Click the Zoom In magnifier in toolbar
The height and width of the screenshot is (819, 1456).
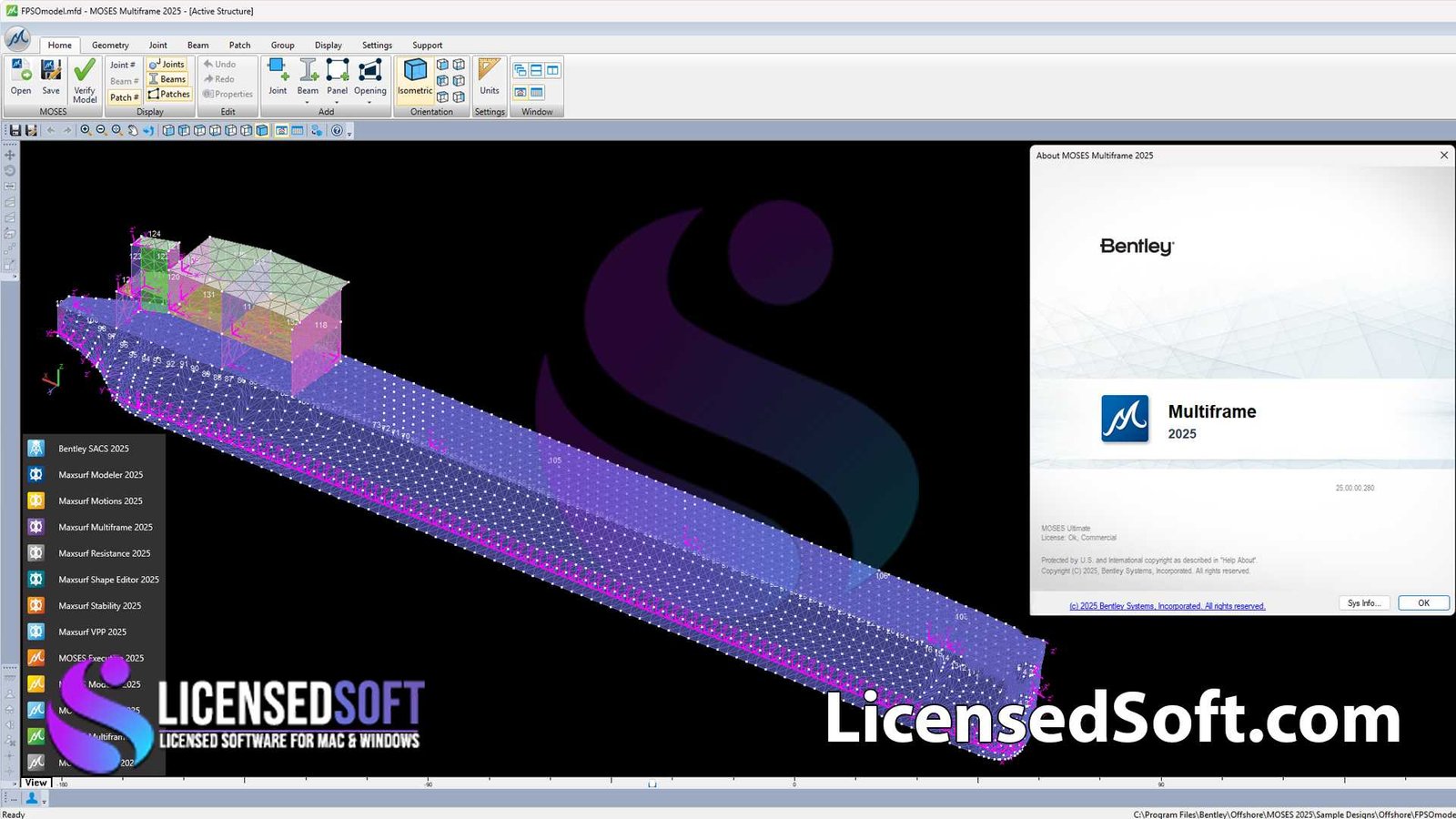(86, 130)
